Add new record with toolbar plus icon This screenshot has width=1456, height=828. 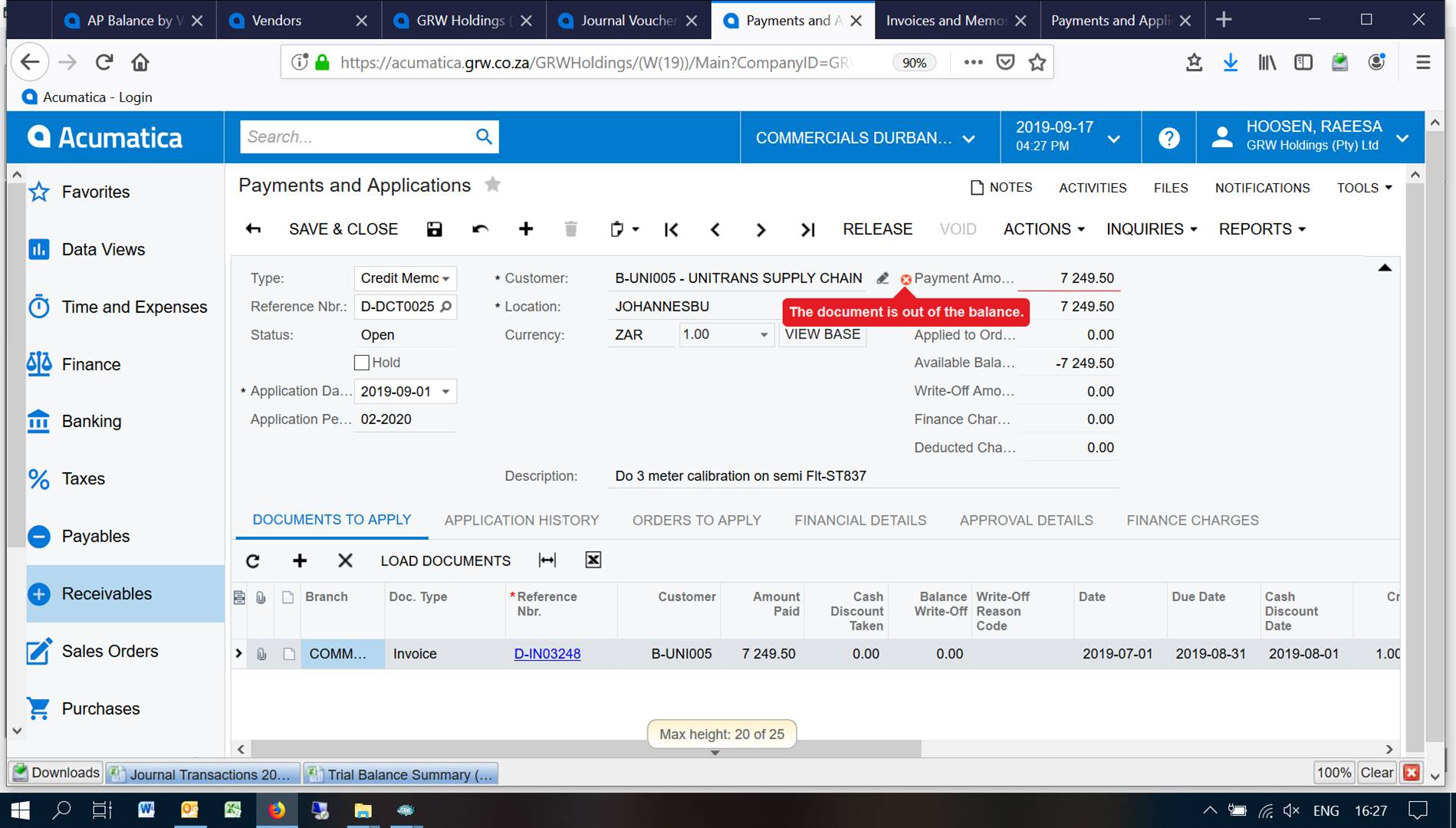[526, 229]
